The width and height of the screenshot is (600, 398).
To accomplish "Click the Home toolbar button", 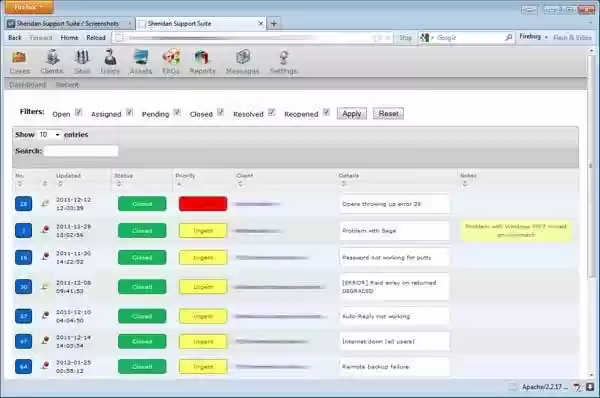I will [69, 38].
